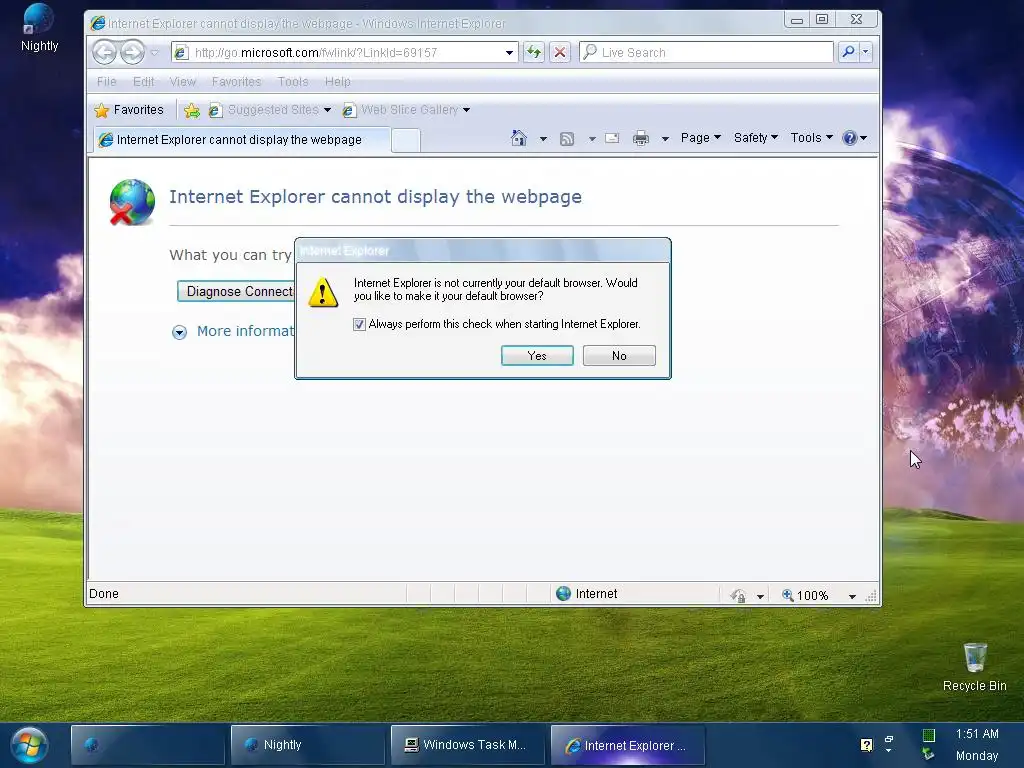Open the zoom level dropdown arrow
Image resolution: width=1024 pixels, height=768 pixels.
[852, 596]
